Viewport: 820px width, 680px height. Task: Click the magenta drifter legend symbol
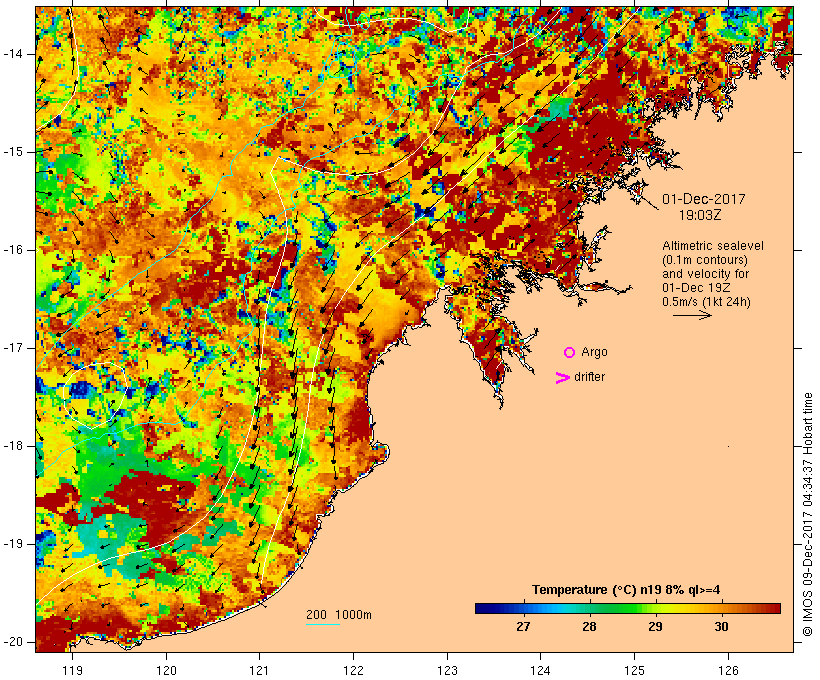[x=562, y=378]
